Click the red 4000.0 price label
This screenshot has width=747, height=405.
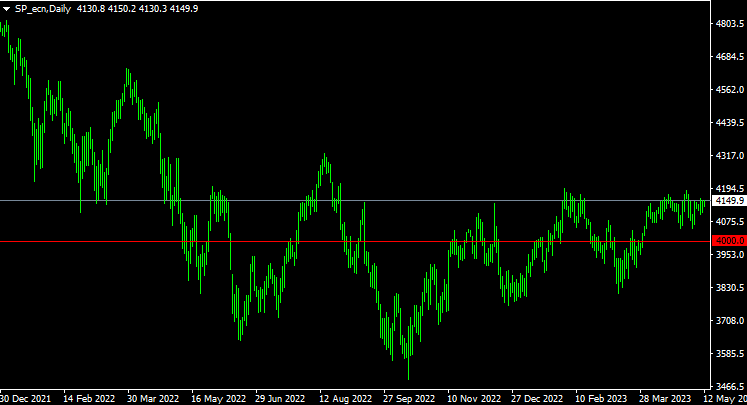[729, 241]
